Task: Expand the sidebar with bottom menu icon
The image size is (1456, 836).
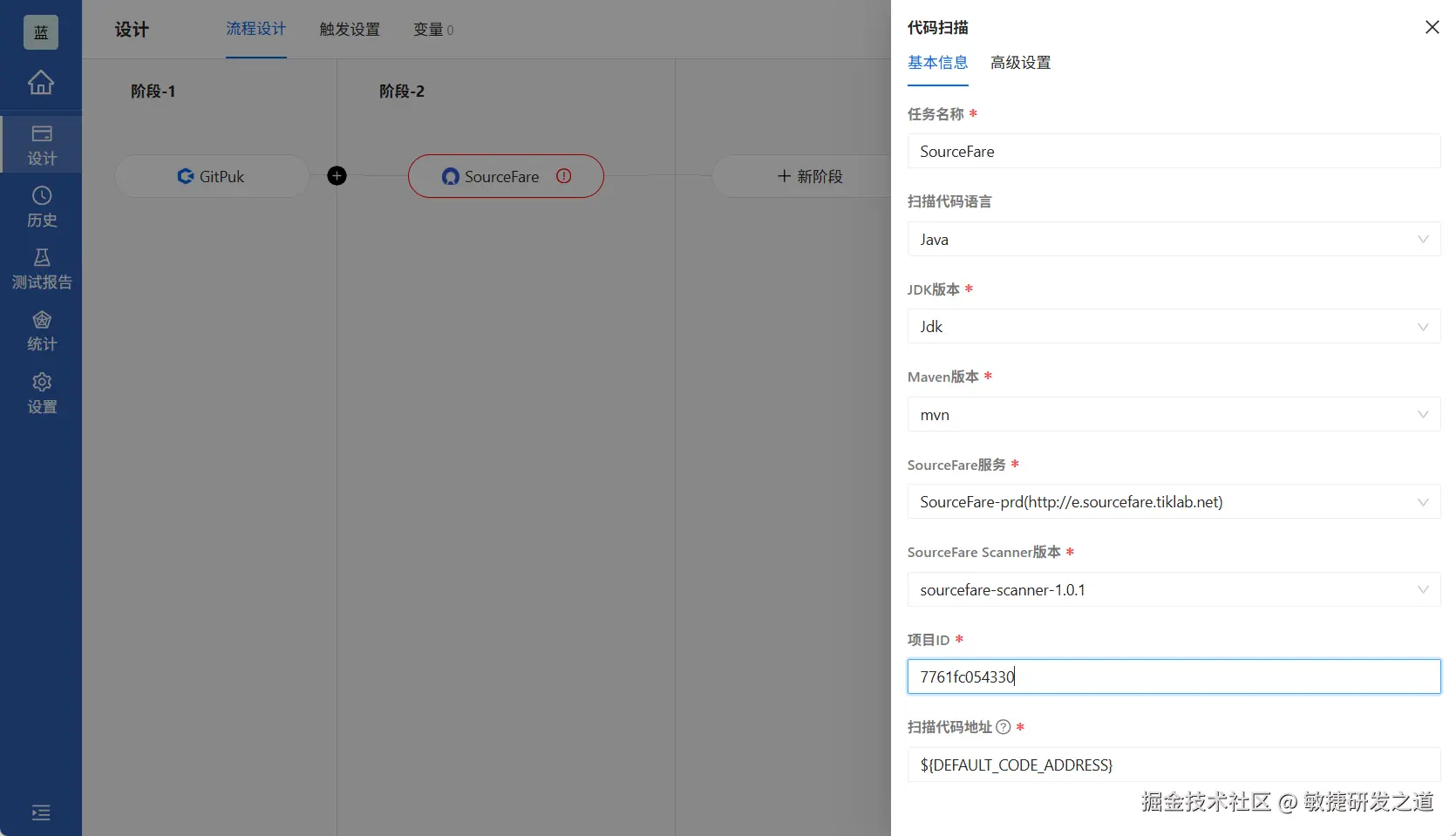Action: [41, 812]
